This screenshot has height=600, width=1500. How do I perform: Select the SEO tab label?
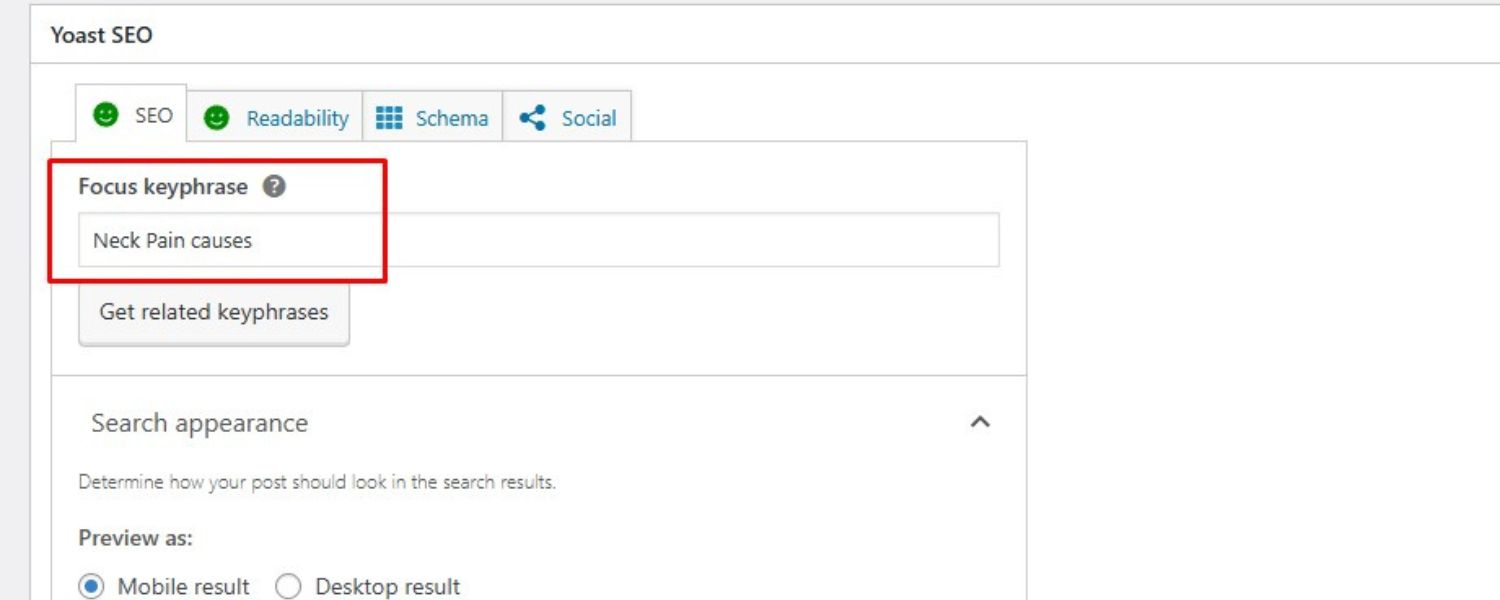(x=154, y=116)
